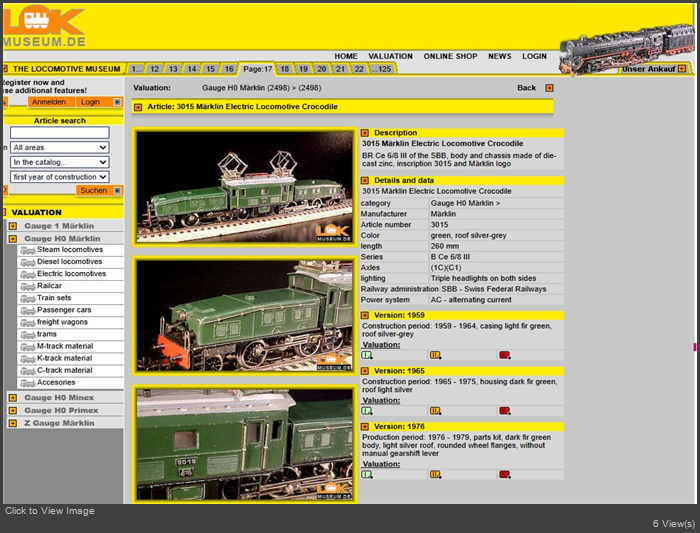This screenshot has width=700, height=533.
Task: Expand the Gauge H0 Primex category
Action: tap(13, 411)
